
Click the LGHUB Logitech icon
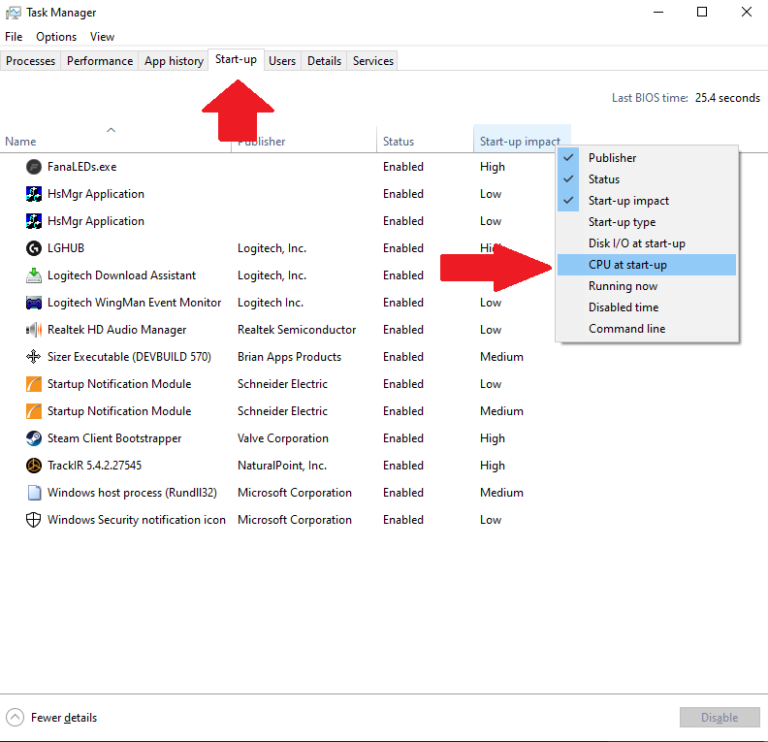click(33, 248)
